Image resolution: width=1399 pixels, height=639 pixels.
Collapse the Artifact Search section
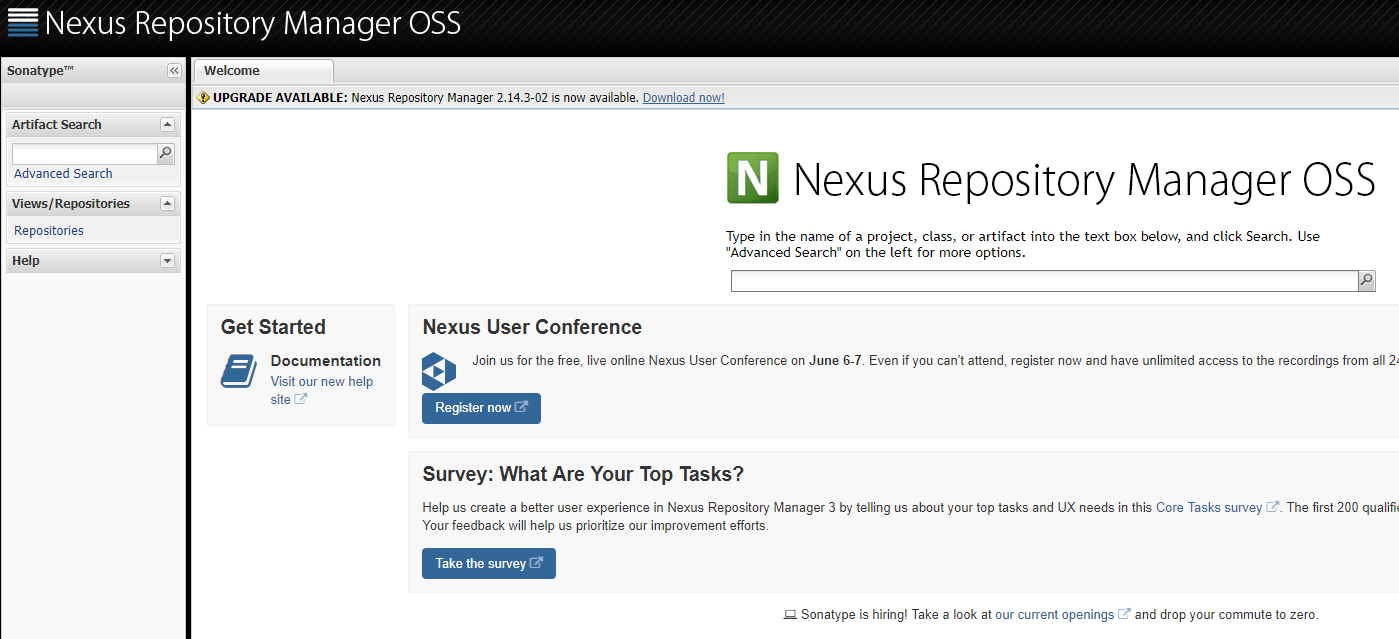coord(167,125)
